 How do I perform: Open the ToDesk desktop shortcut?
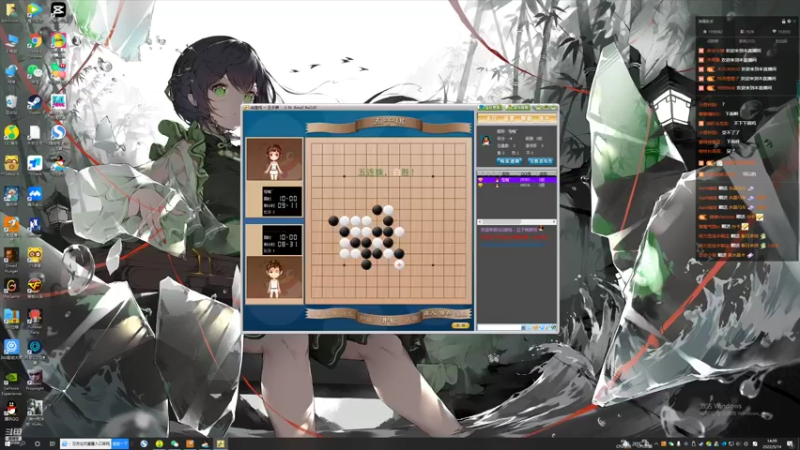pos(35,163)
